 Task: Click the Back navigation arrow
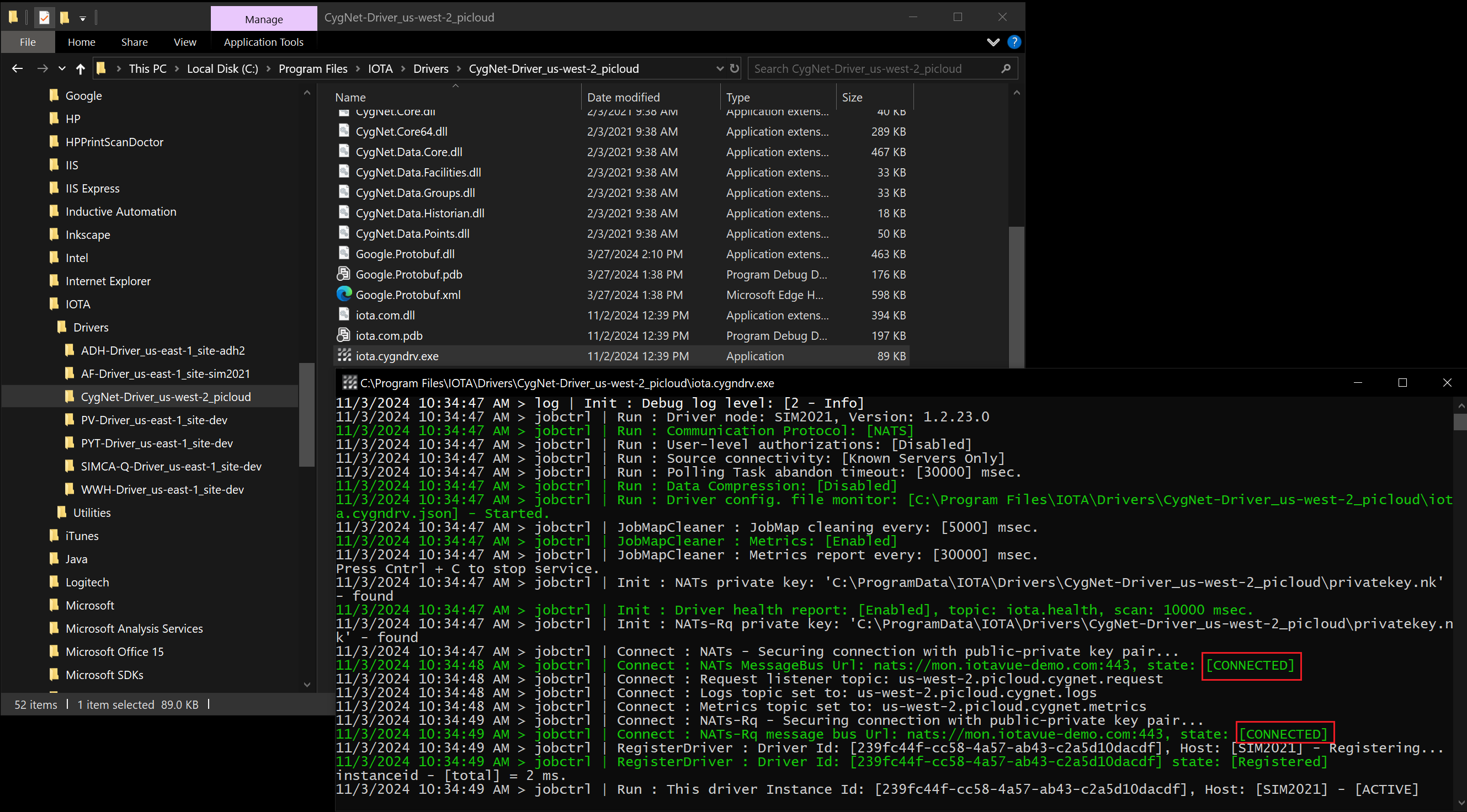tap(18, 68)
